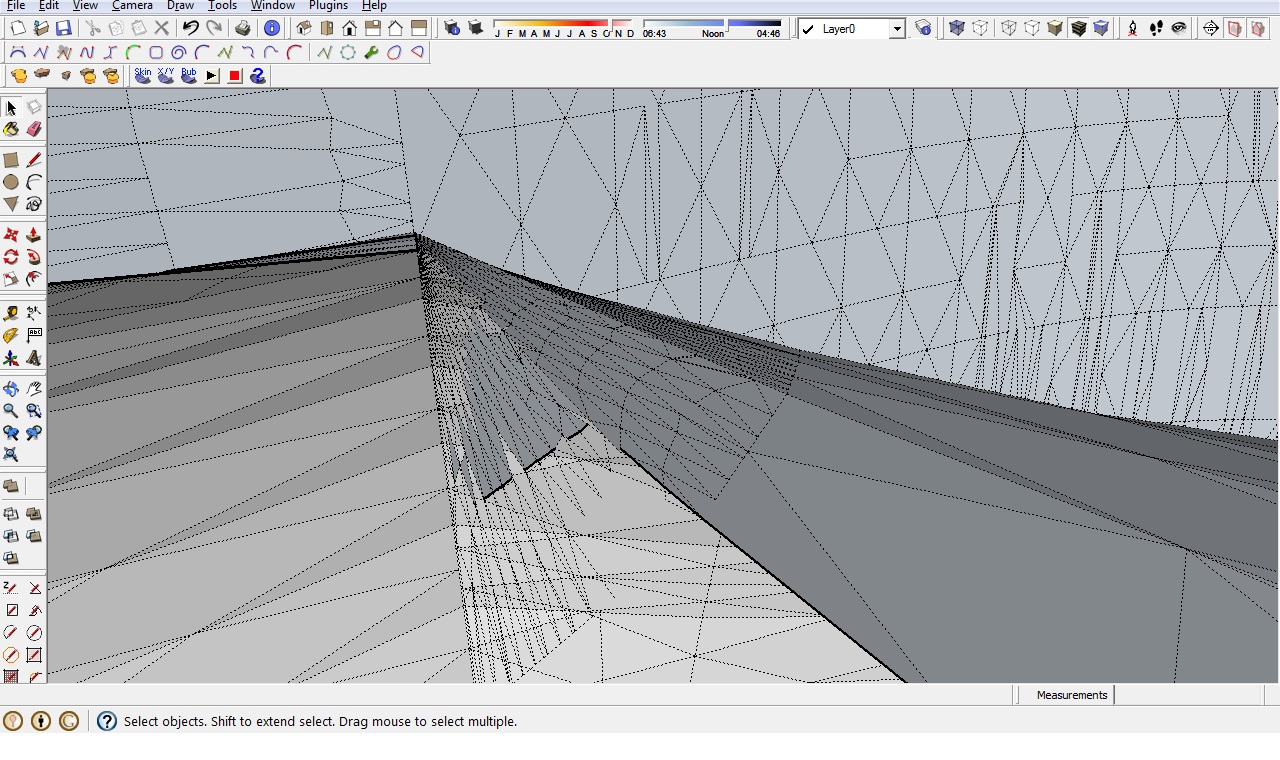Viewport: 1280px width, 760px height.
Task: Open the Plugins menu
Action: [328, 6]
